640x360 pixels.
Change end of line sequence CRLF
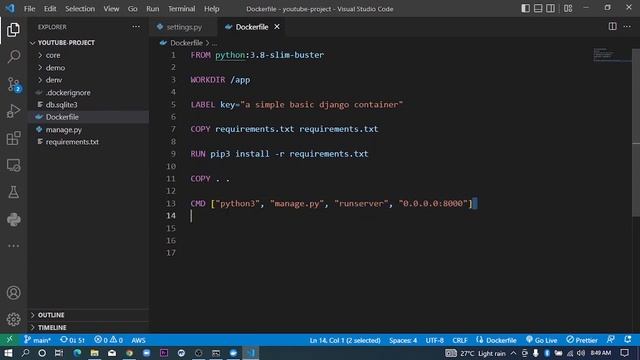point(460,340)
